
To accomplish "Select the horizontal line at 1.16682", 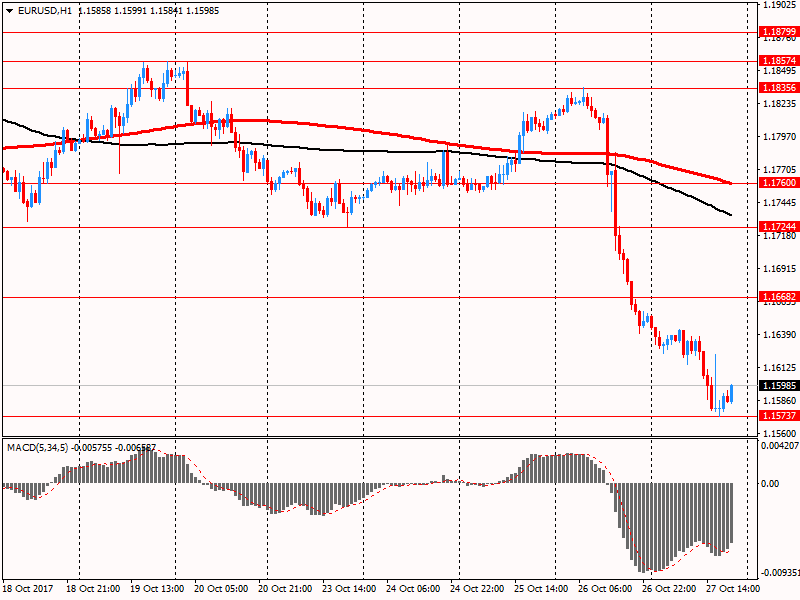I will [x=380, y=297].
